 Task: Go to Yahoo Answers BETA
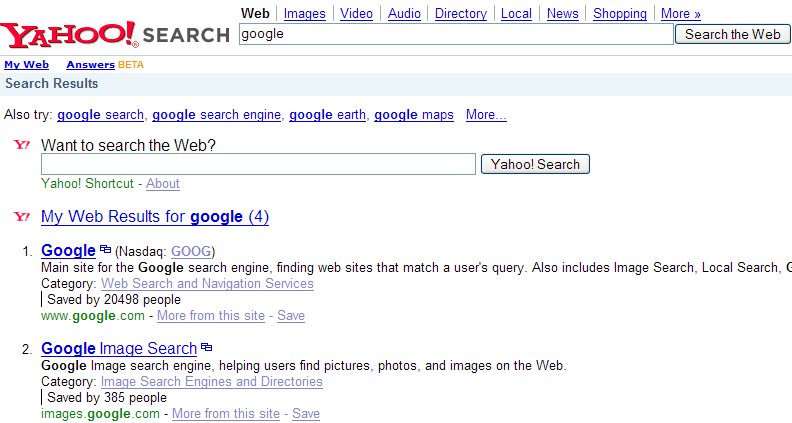pos(90,65)
